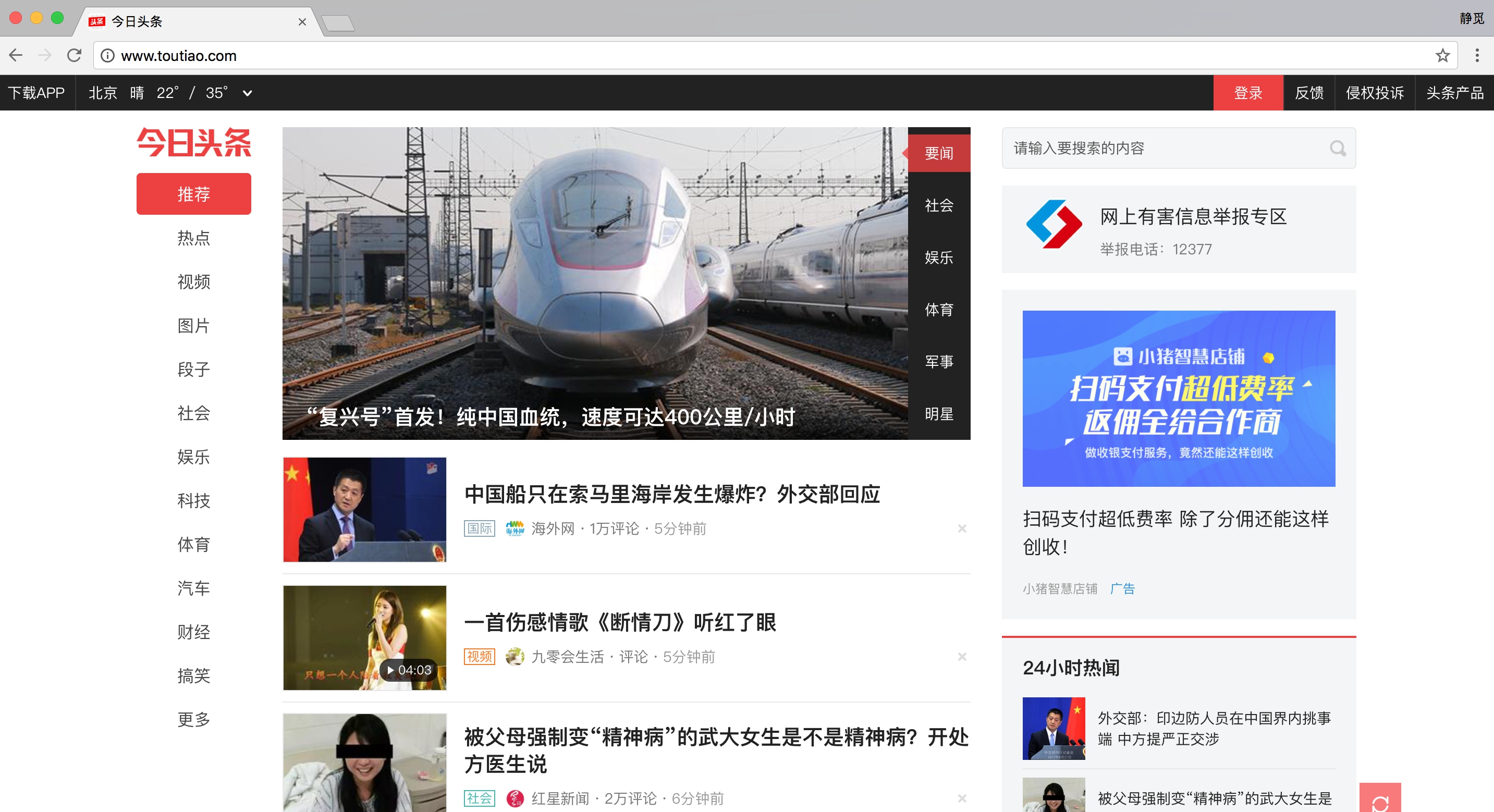Click the search magnifier icon
The width and height of the screenshot is (1494, 812).
[1338, 149]
